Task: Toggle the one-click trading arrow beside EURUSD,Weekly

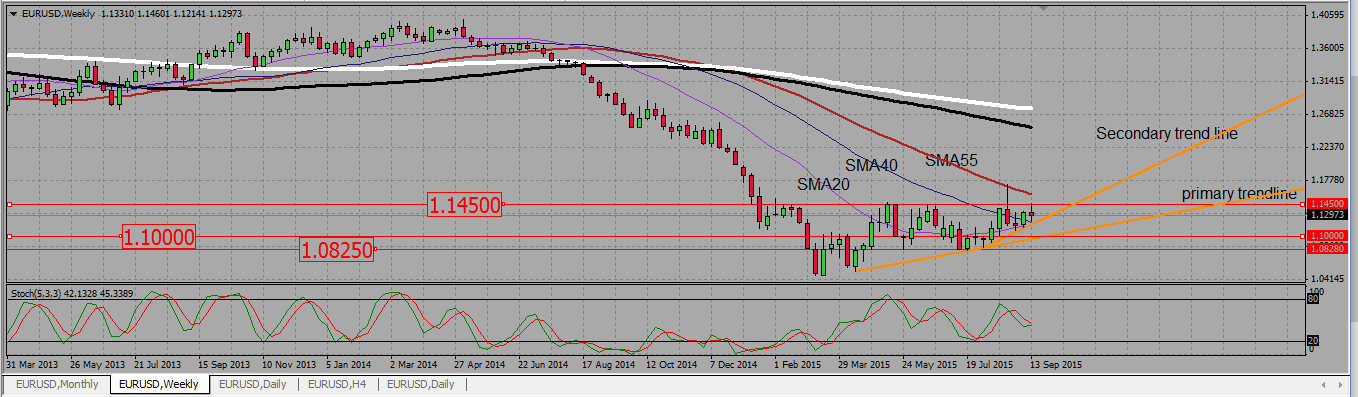Action: point(13,13)
